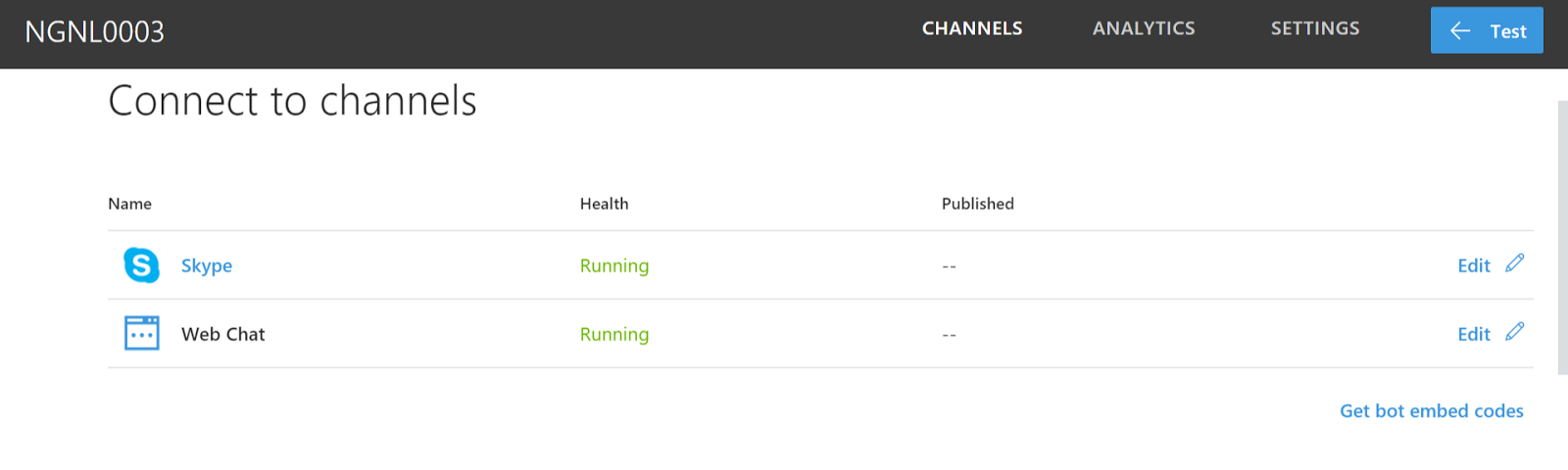Image resolution: width=1568 pixels, height=470 pixels.
Task: Click the Web Chat channel name
Action: click(x=223, y=335)
